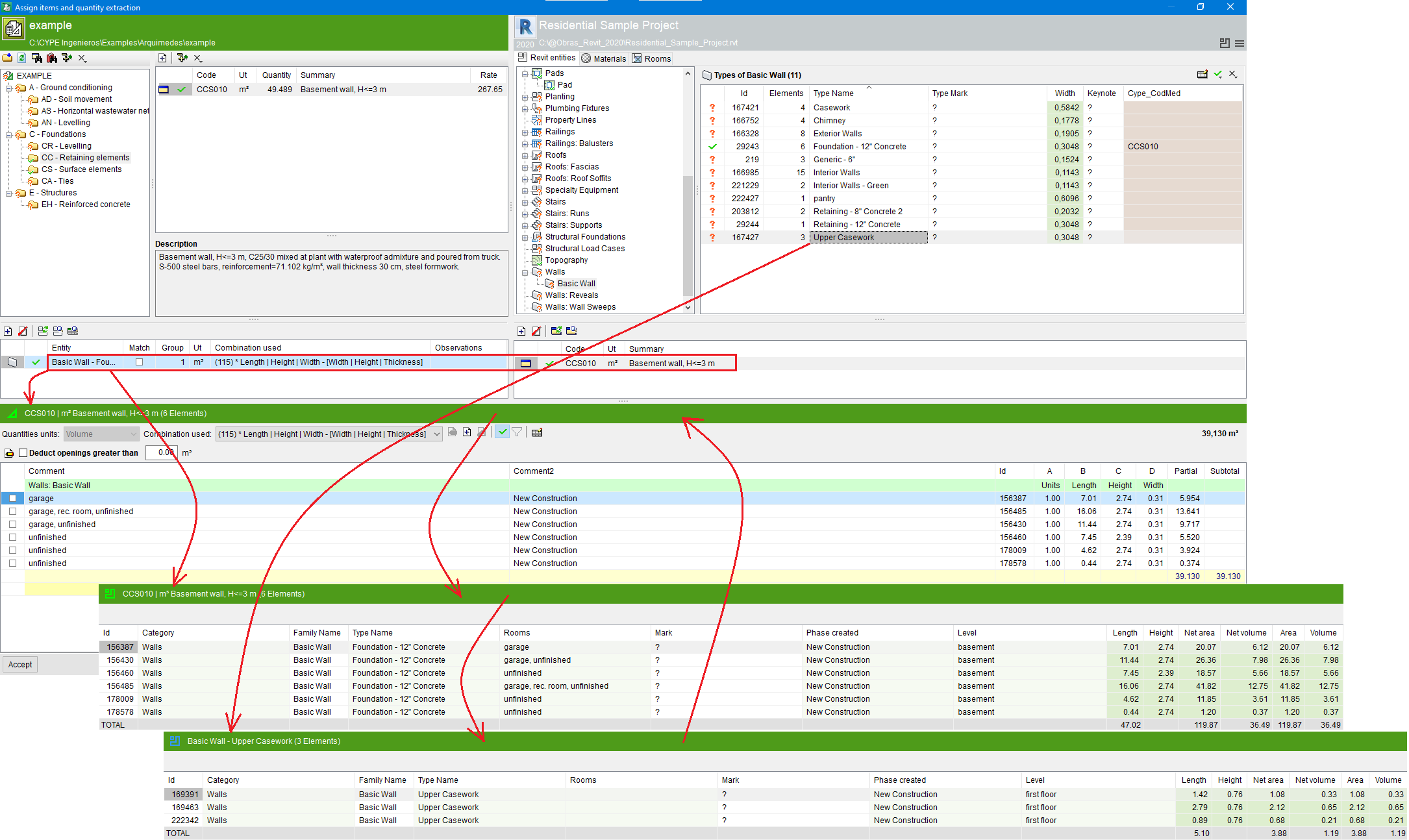Click the add-row icon above Entity table
1409x840 pixels.
click(x=8, y=331)
